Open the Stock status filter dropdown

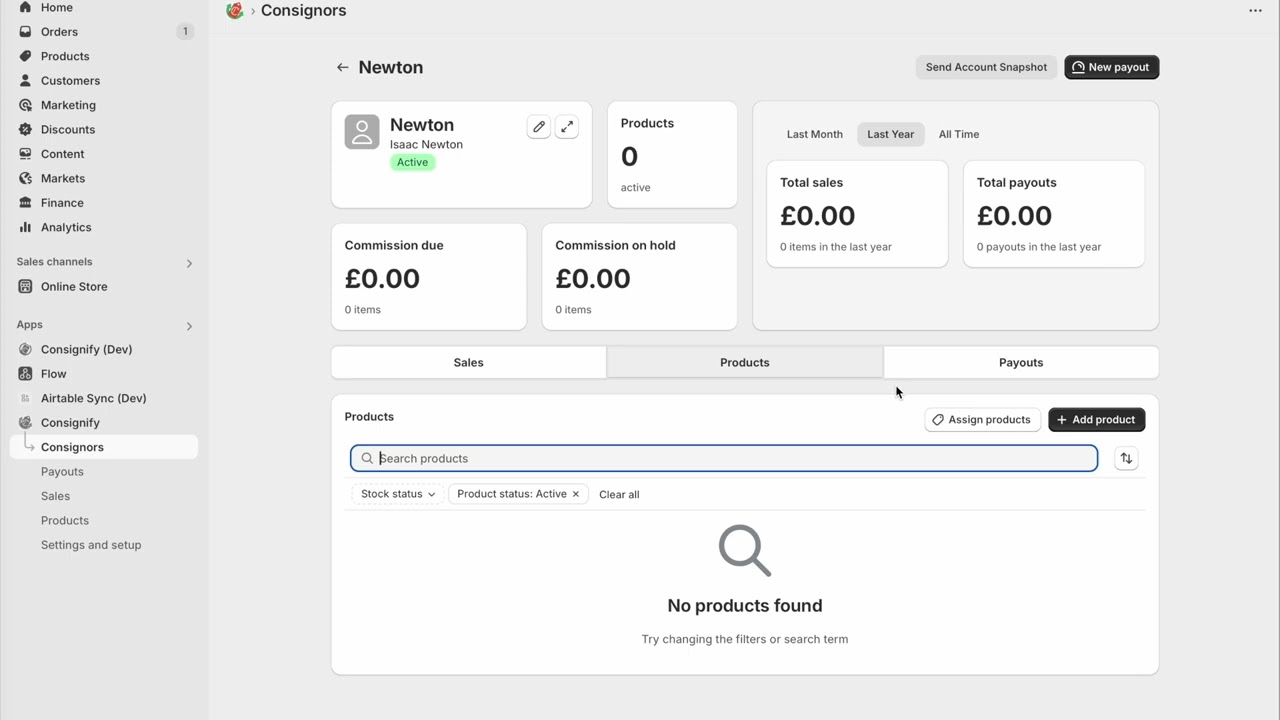pos(398,494)
